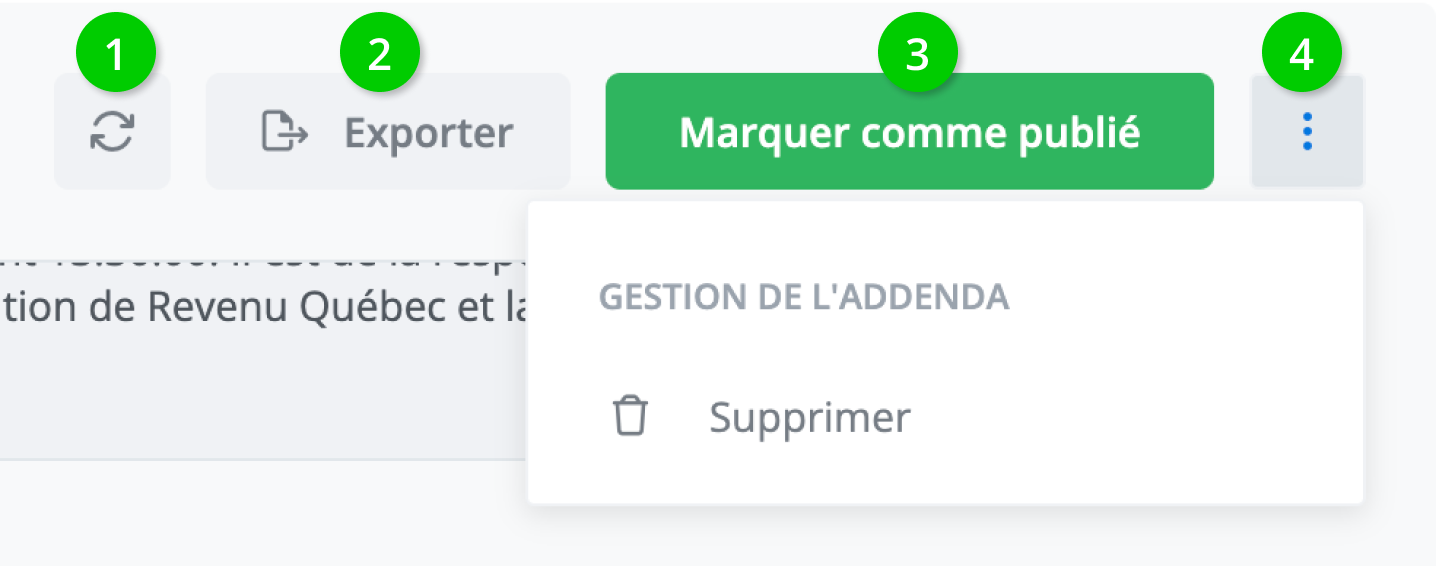Collapse the kebab dropdown via blue dots
The width and height of the screenshot is (1436, 566).
tap(1307, 132)
